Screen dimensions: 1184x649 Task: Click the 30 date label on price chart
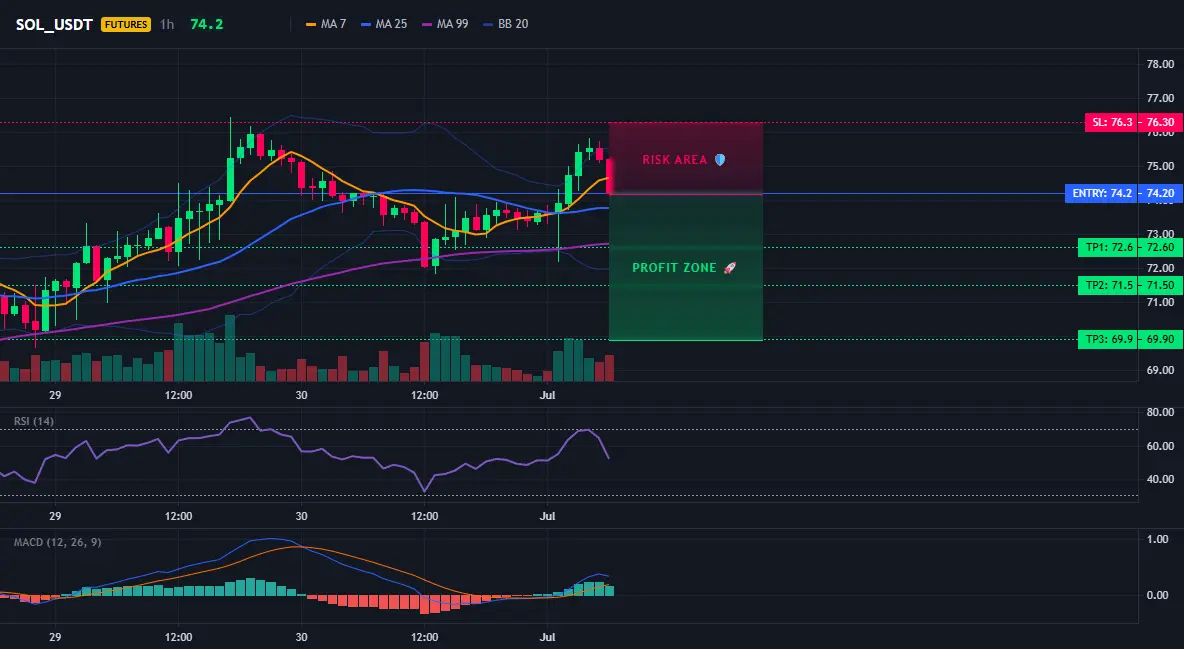point(301,395)
